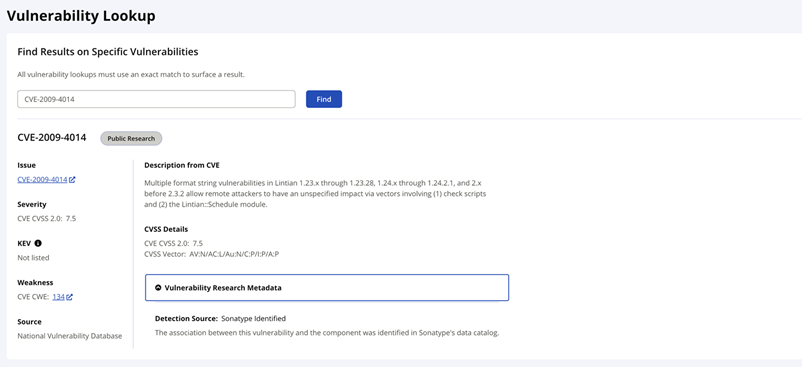Click the exact match lookup note text
802x367 pixels.
click(131, 75)
